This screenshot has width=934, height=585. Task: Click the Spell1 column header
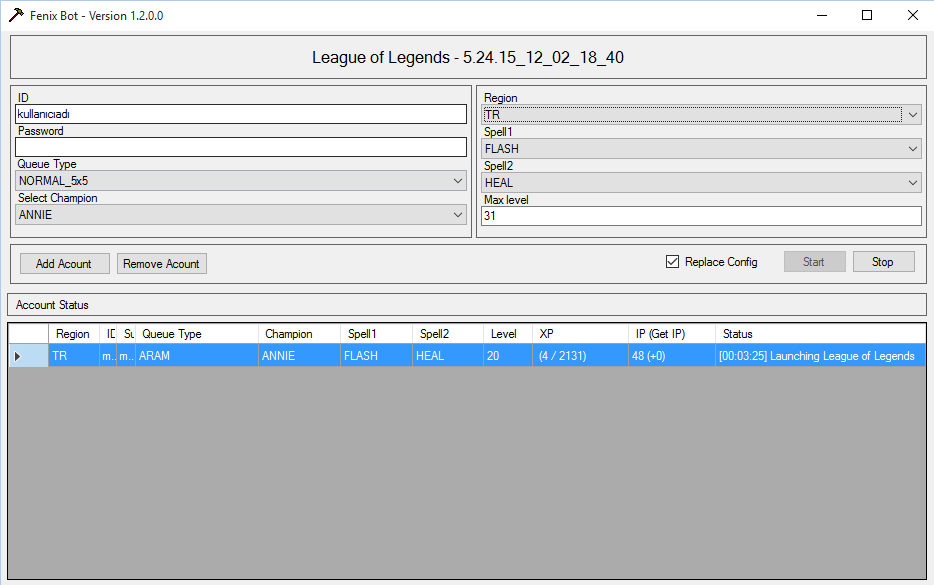click(x=376, y=334)
